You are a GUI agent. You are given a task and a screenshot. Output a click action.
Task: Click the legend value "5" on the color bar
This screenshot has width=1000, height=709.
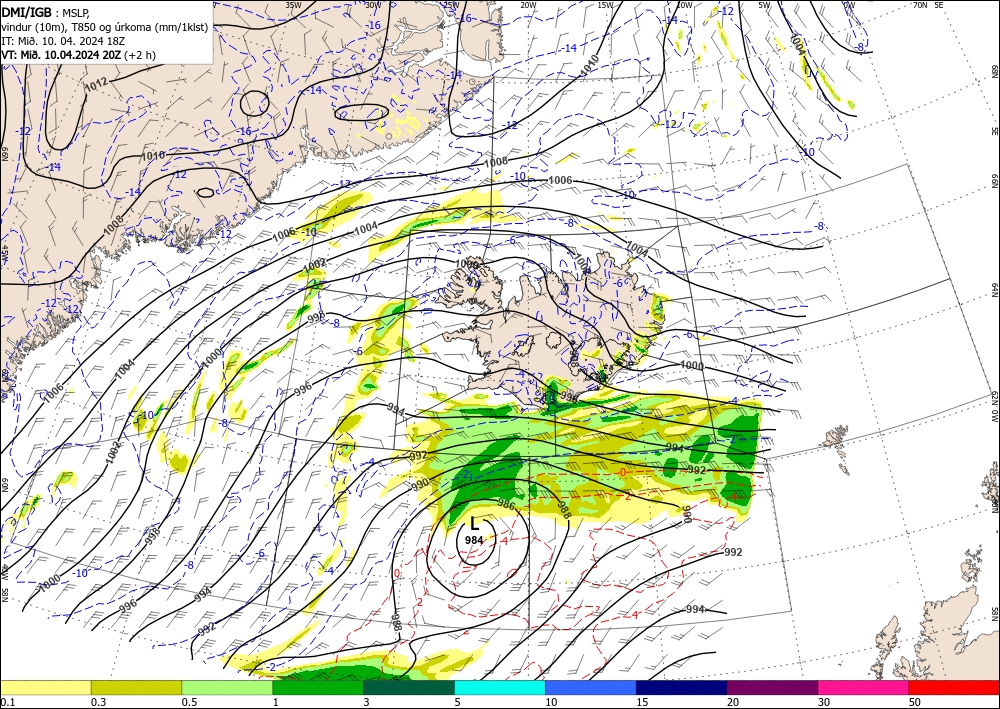(x=458, y=702)
